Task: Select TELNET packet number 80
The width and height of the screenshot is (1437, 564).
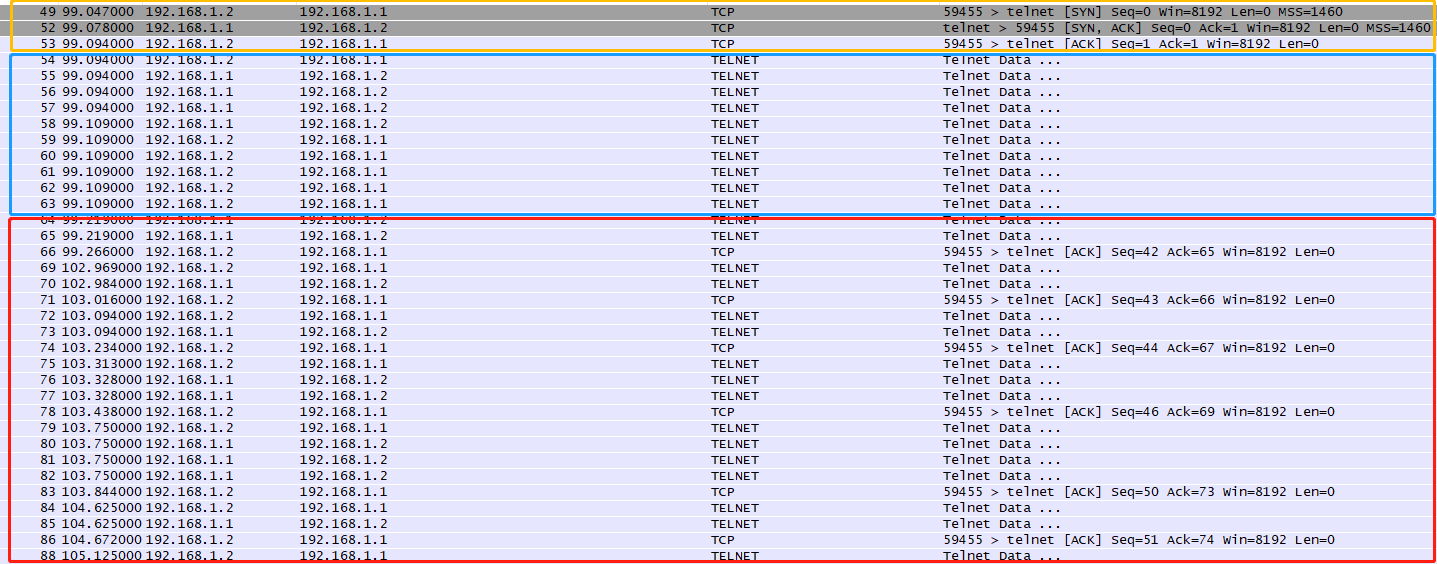Action: tap(700, 444)
